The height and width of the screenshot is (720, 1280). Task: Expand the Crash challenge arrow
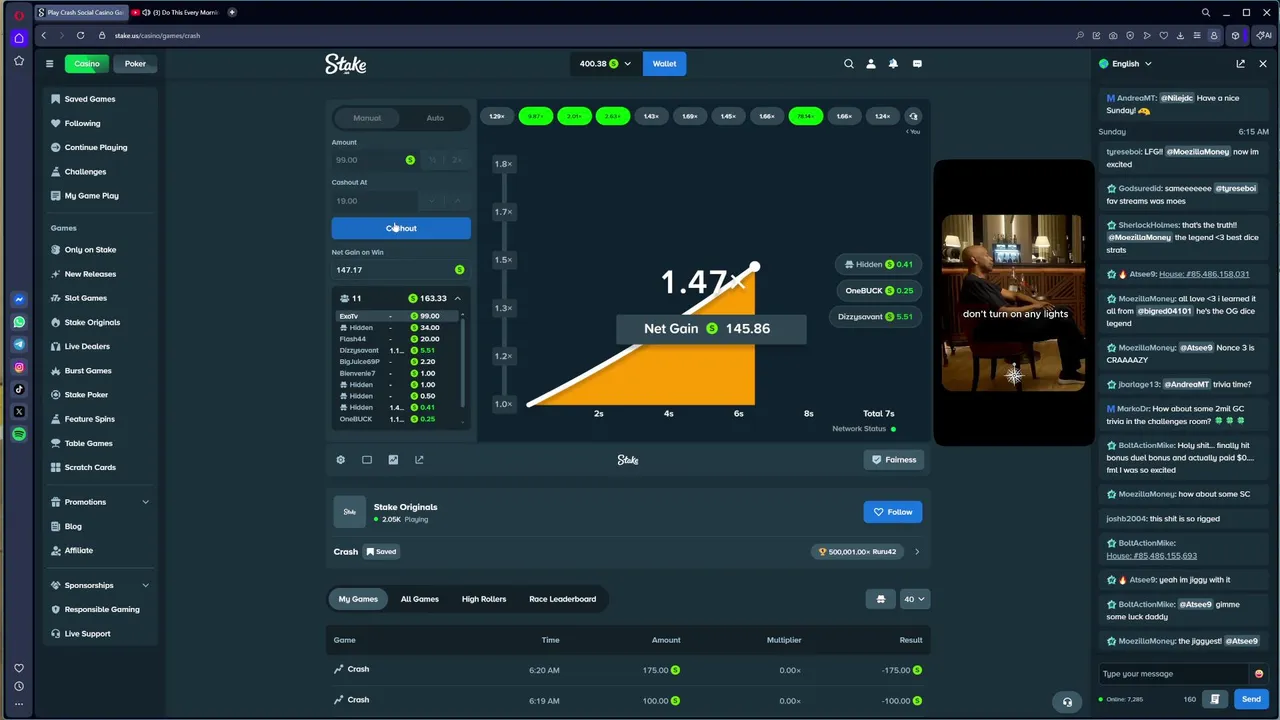point(917,552)
